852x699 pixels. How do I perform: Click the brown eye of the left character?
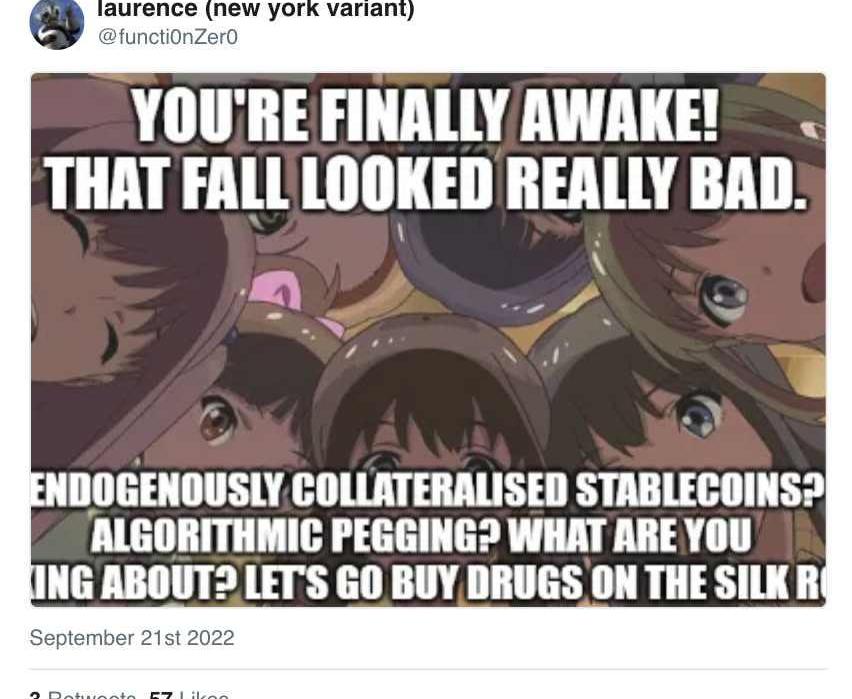pyautogui.click(x=217, y=419)
